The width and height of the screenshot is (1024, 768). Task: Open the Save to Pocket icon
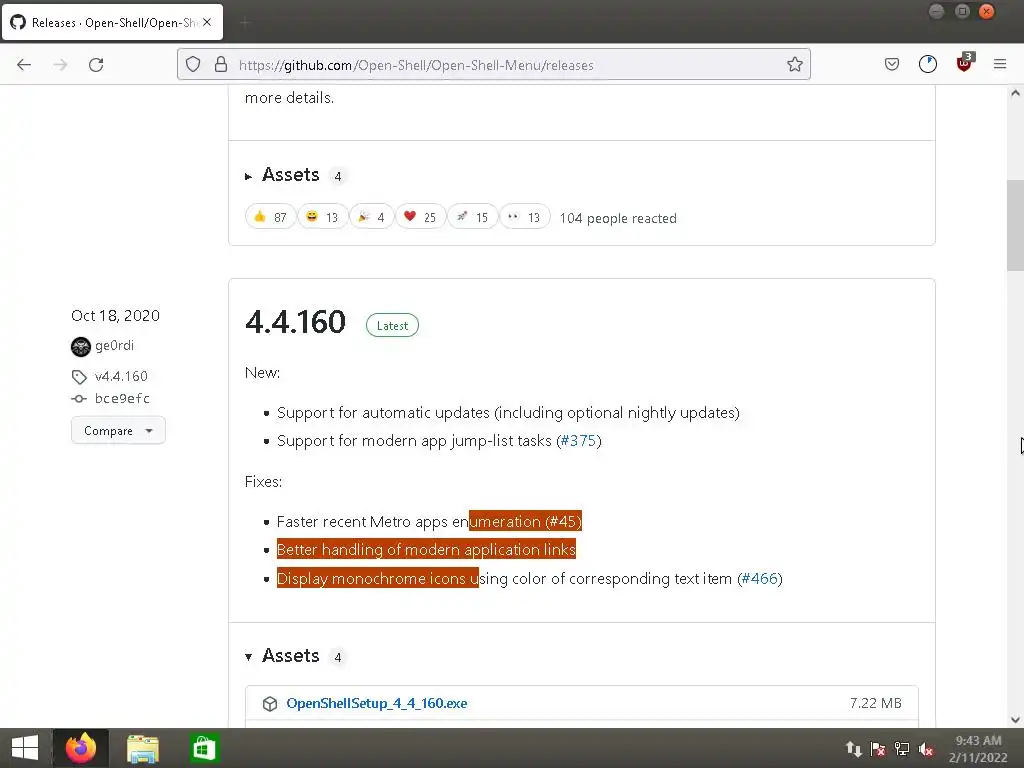click(x=891, y=64)
